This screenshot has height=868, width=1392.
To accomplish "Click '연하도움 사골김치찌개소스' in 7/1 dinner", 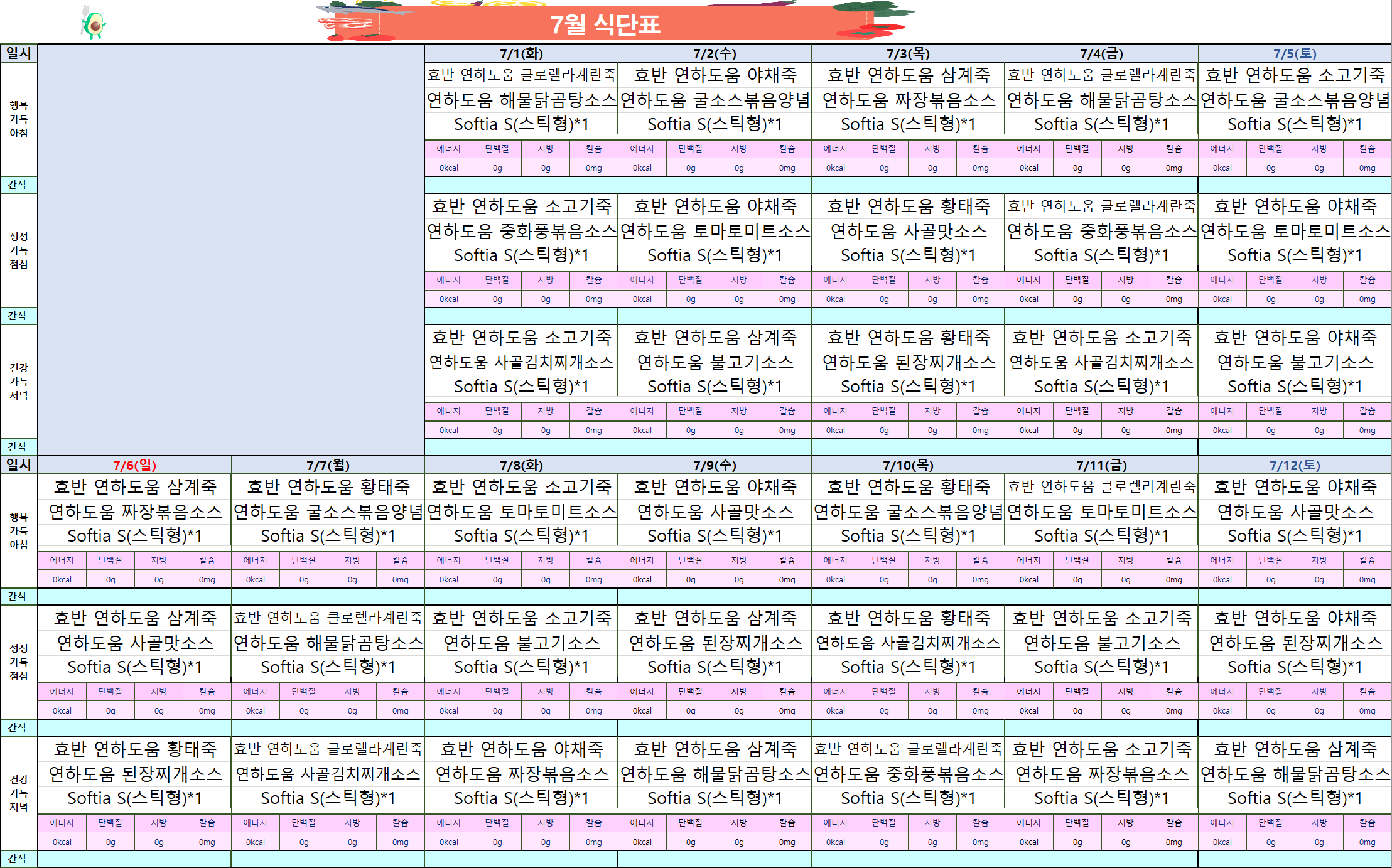I will point(521,362).
